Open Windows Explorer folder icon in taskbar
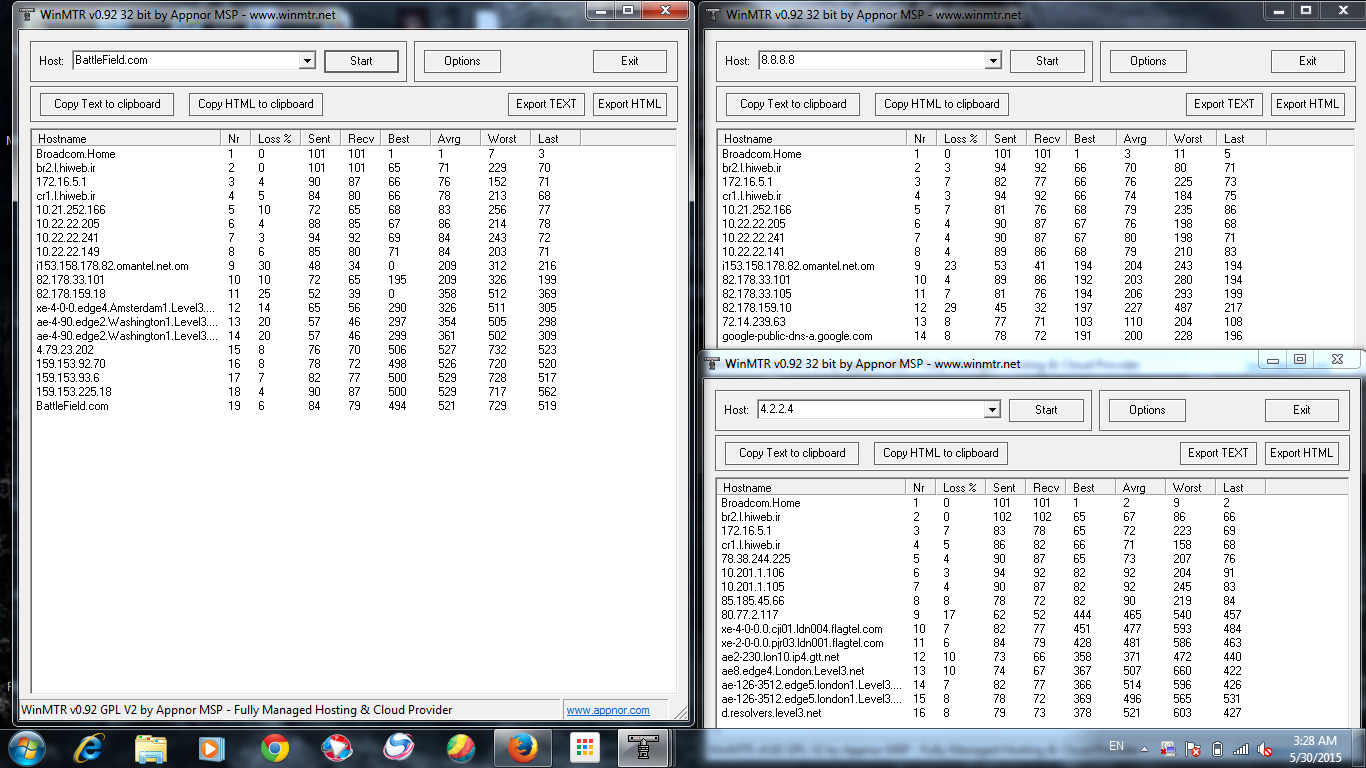 click(x=151, y=747)
